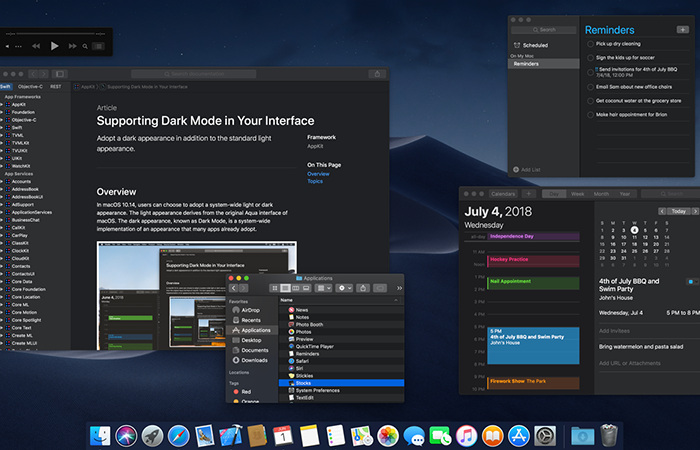700x450 pixels.
Task: Select icon view in Finder toolbar
Action: (275, 288)
